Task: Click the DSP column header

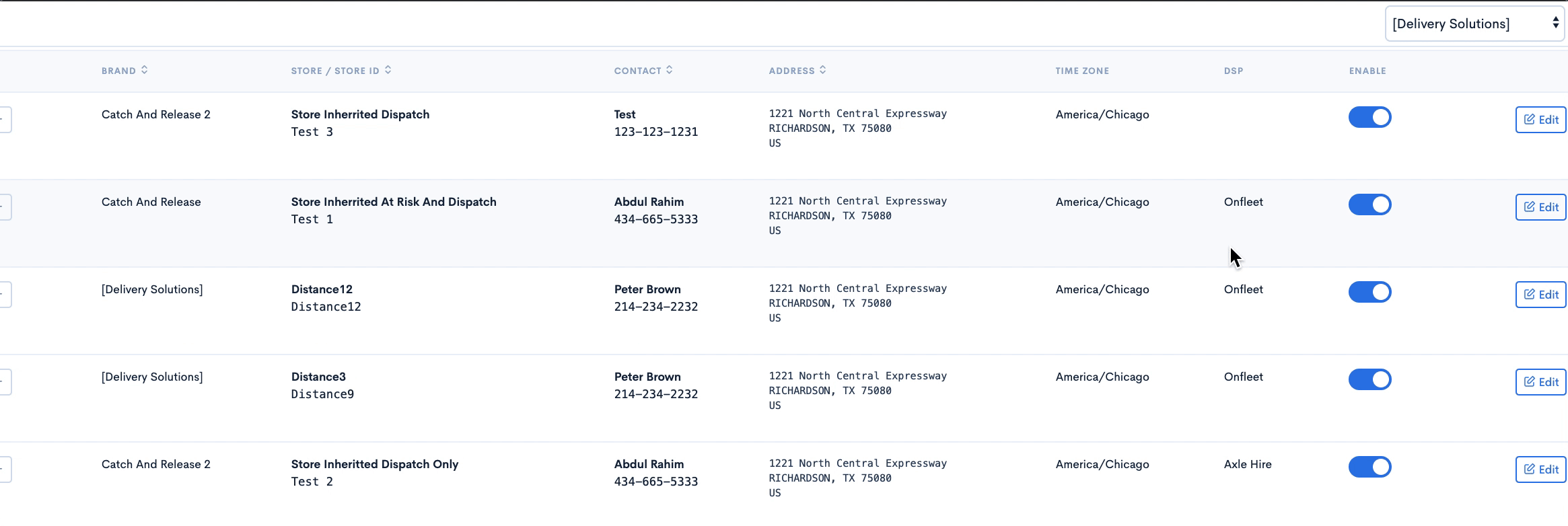Action: tap(1234, 71)
